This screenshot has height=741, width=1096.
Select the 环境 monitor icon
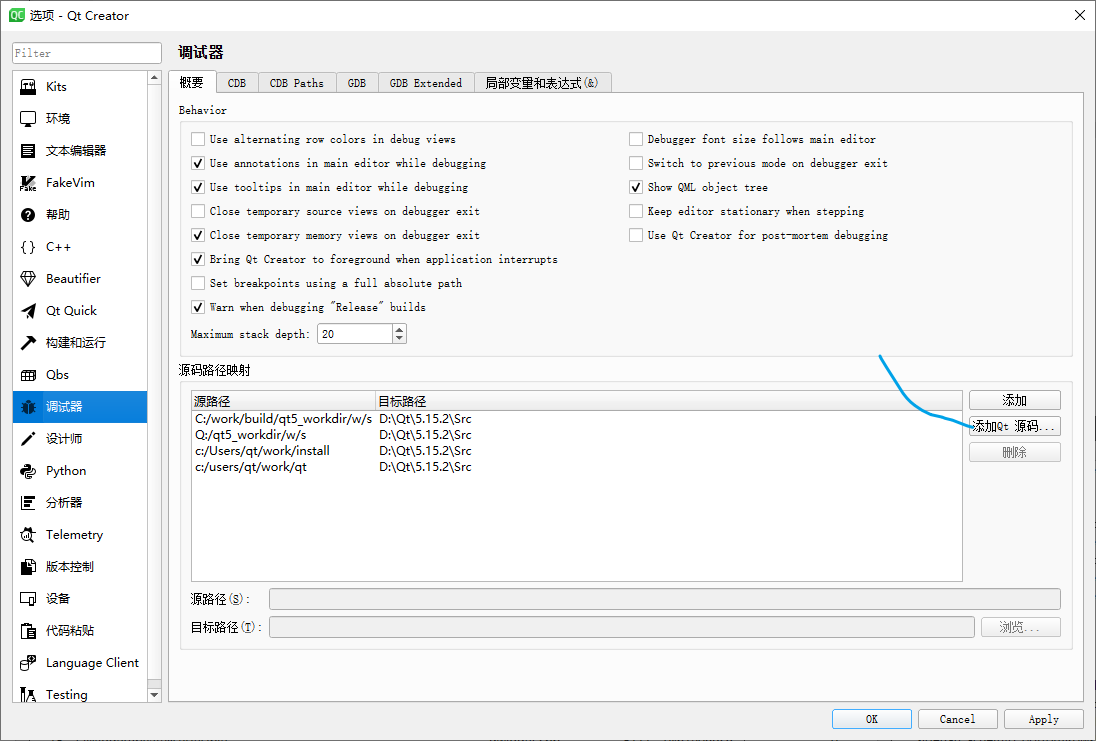tap(28, 119)
